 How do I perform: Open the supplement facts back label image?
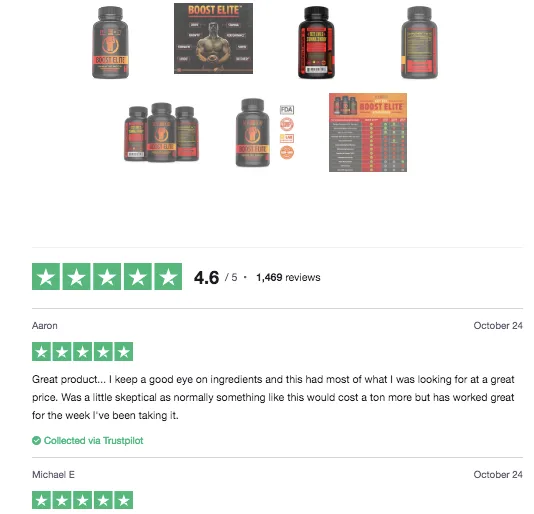(x=419, y=43)
